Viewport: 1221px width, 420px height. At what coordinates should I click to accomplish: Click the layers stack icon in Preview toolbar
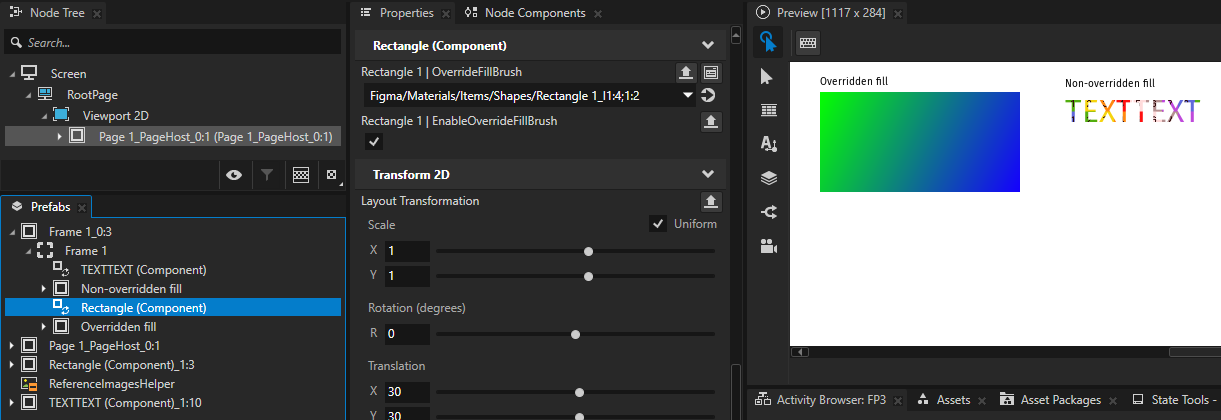pyautogui.click(x=768, y=178)
